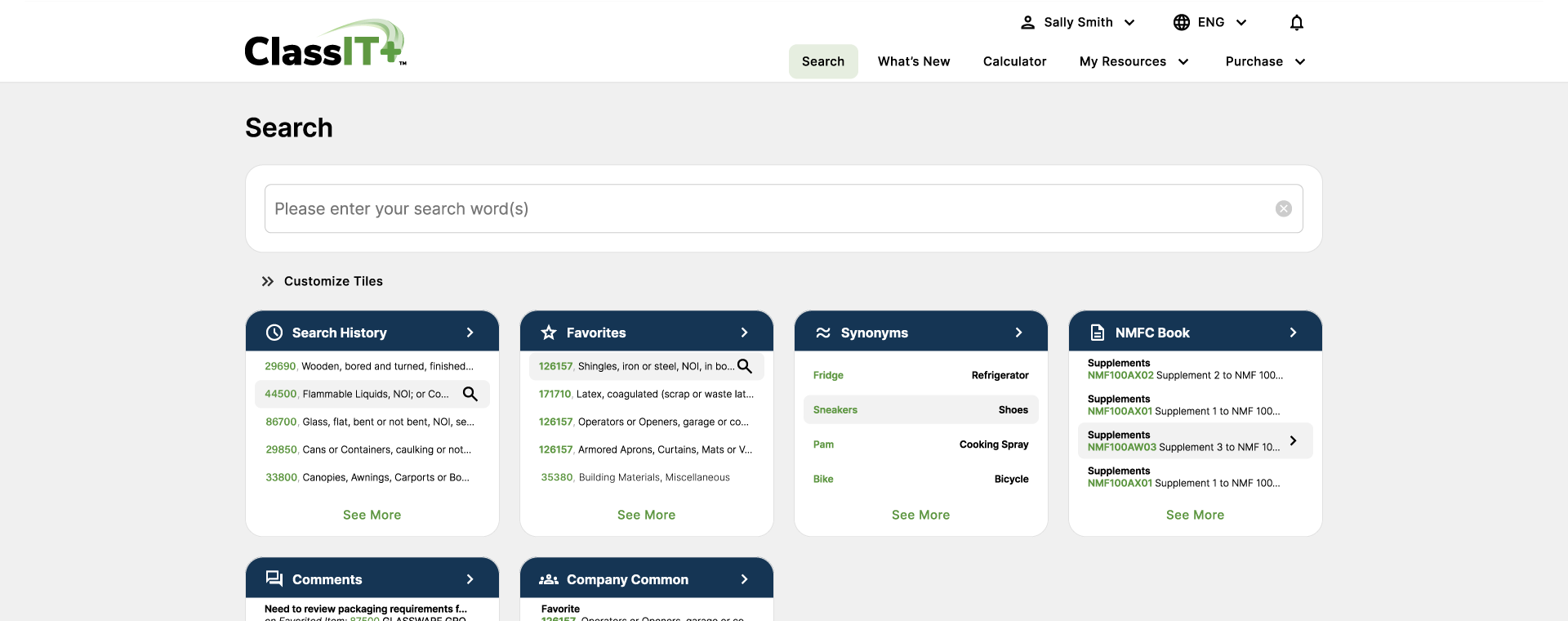Select the Search nav tab

coord(823,61)
